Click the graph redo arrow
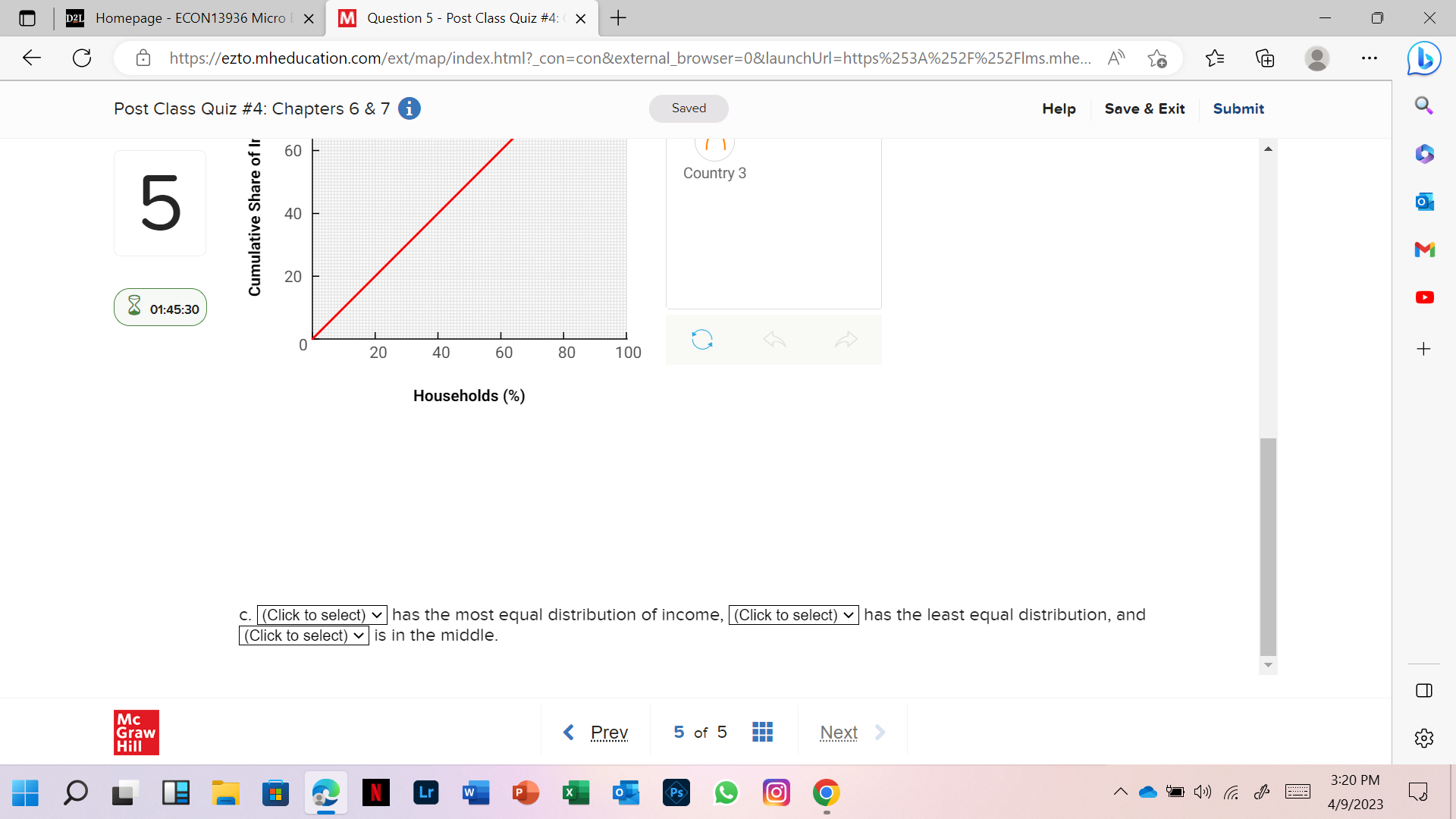This screenshot has height=819, width=1456. (846, 339)
